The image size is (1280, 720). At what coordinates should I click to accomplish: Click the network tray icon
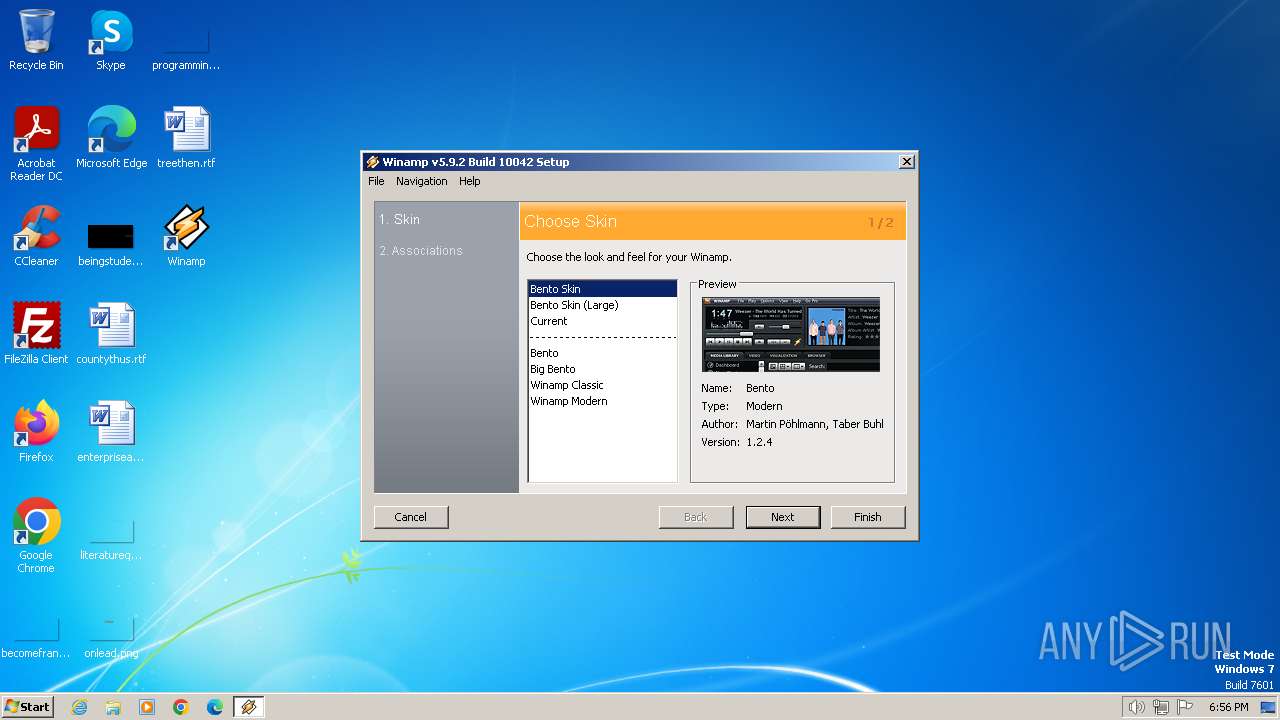(1161, 707)
